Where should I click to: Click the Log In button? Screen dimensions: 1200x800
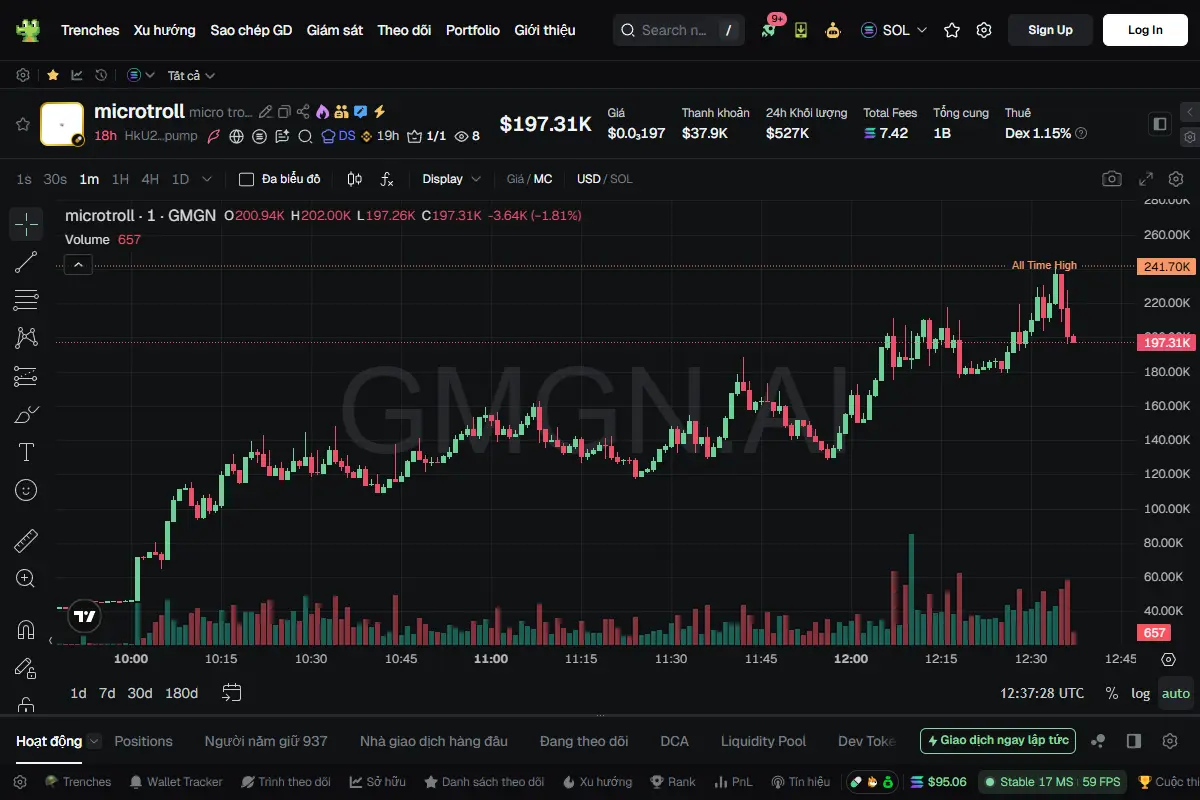pos(1145,30)
